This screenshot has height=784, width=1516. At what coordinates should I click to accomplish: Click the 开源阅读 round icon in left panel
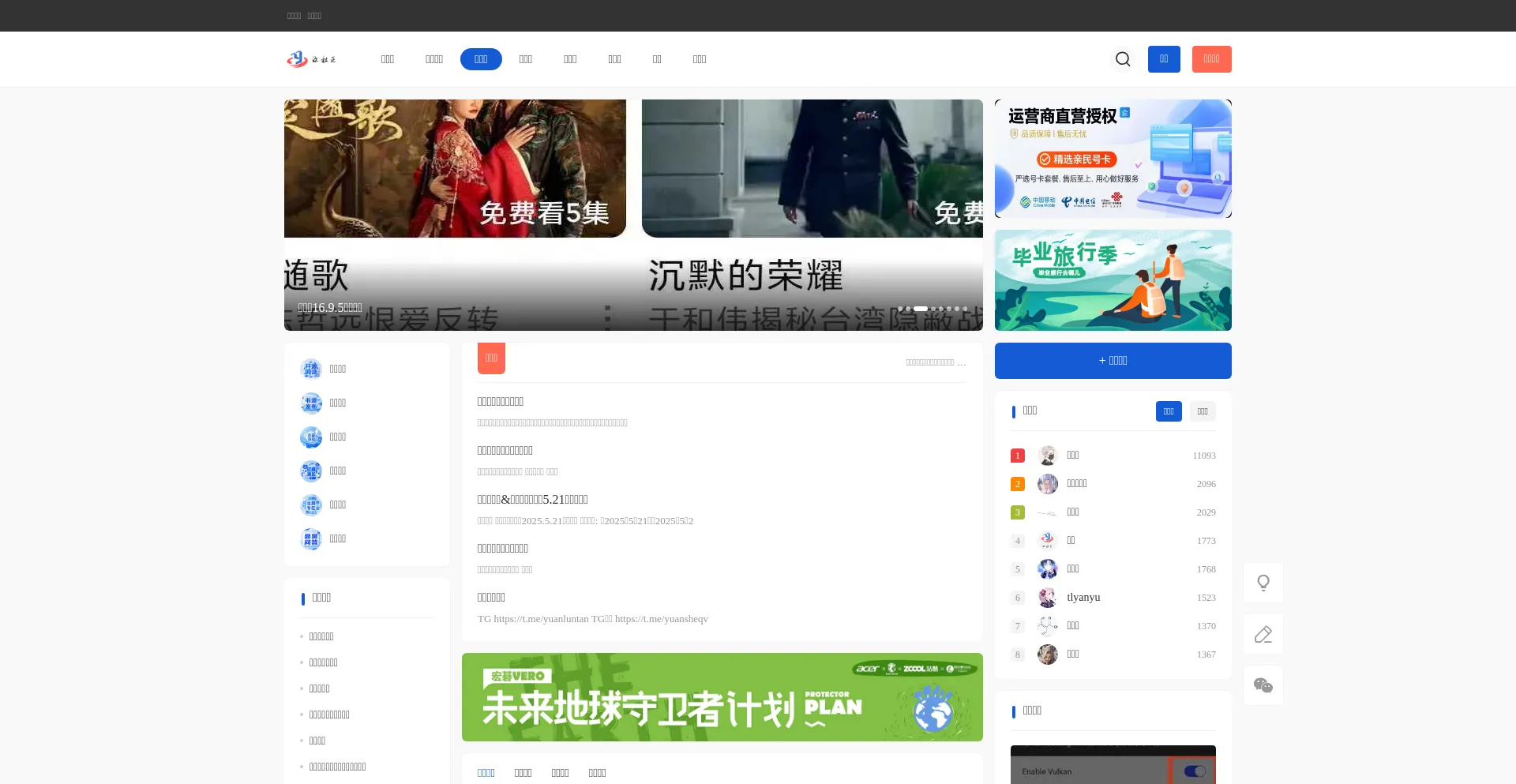(311, 369)
